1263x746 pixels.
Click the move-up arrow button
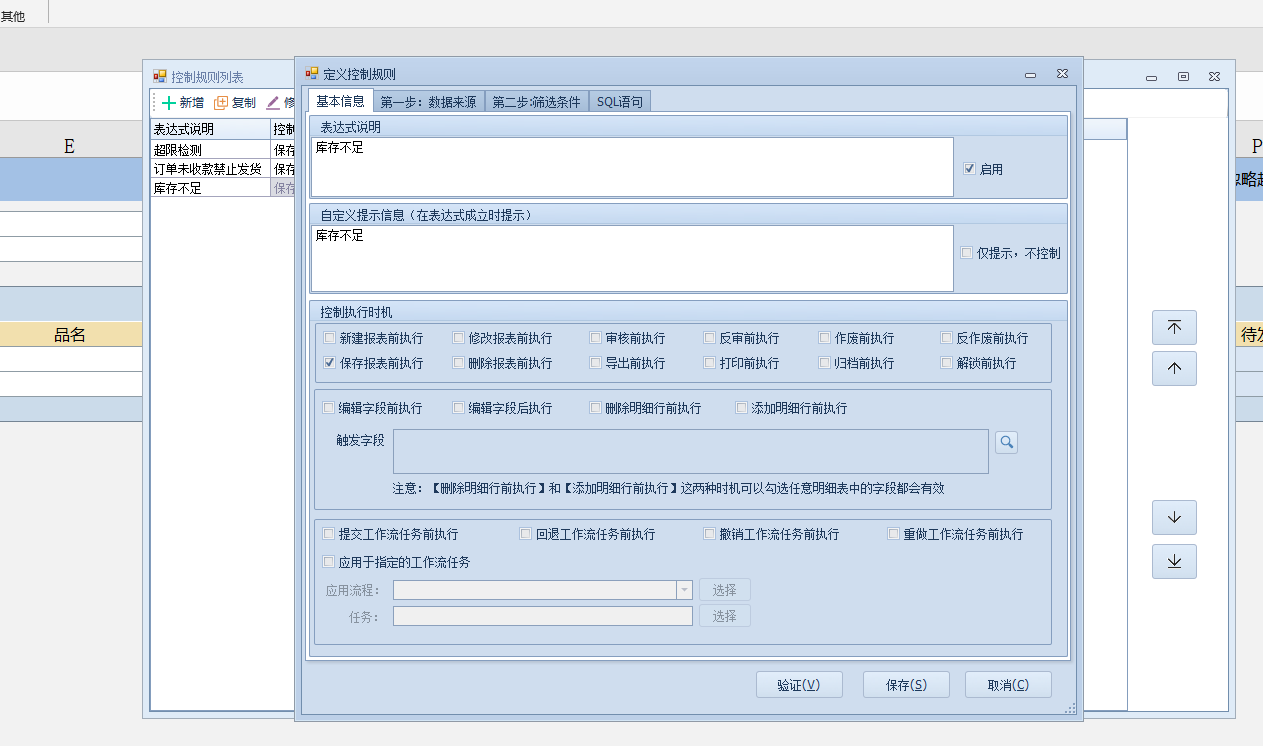[1174, 369]
